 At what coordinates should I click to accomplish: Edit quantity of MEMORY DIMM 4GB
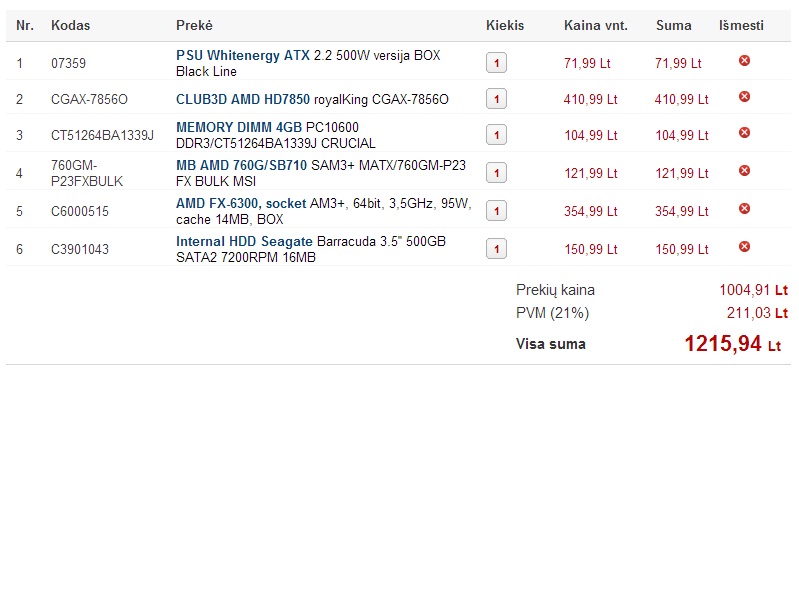pyautogui.click(x=496, y=135)
